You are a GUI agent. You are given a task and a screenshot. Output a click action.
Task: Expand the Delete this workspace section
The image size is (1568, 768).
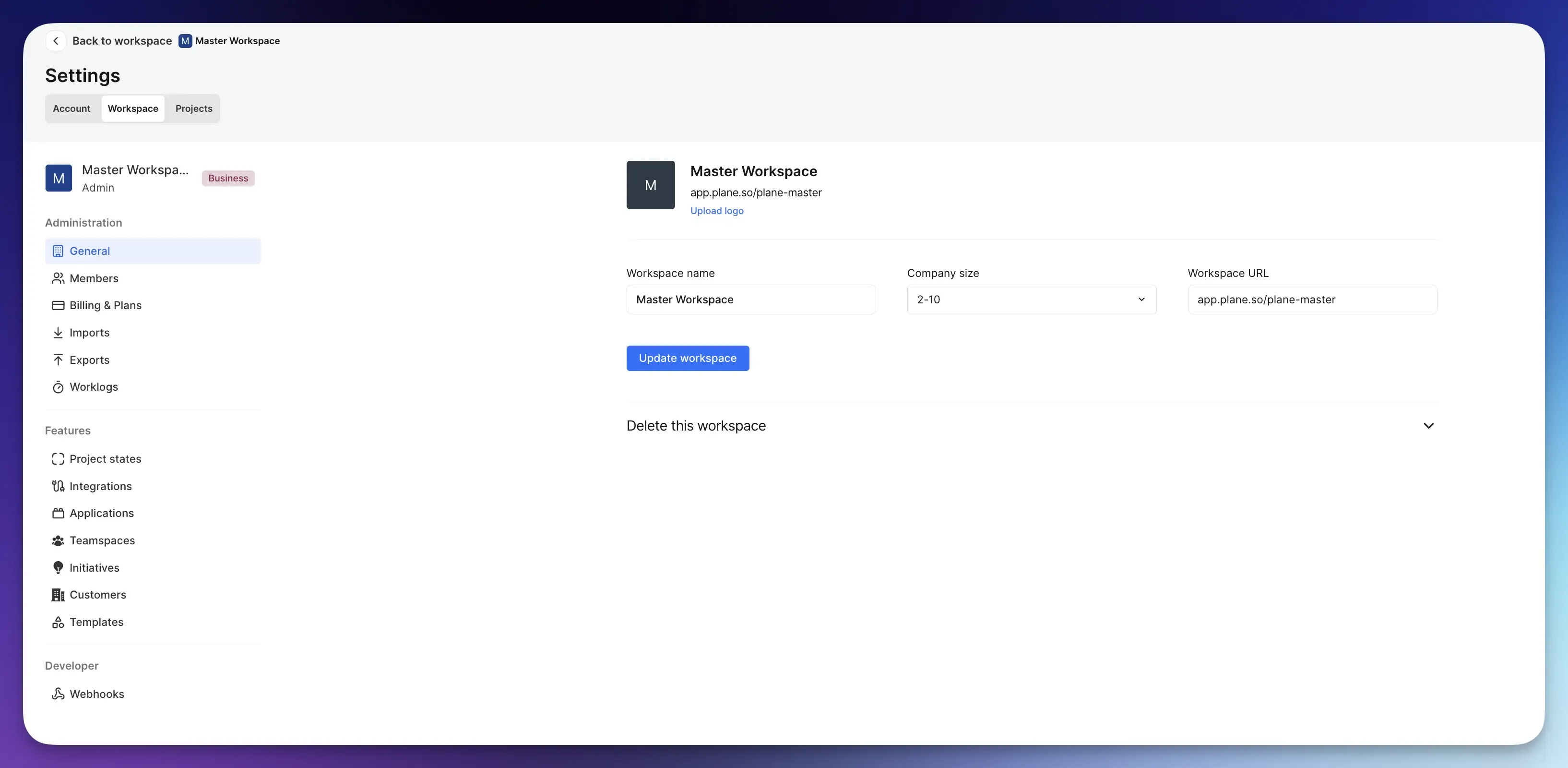(1428, 426)
